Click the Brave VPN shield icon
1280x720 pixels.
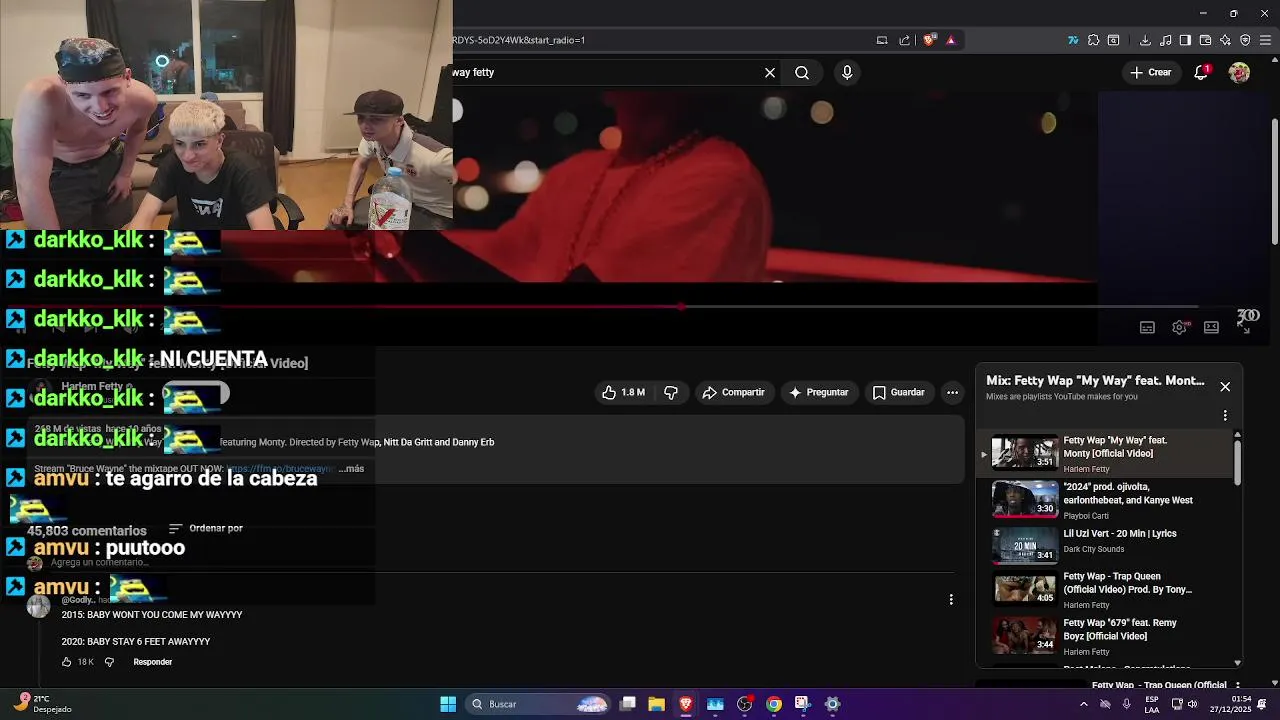[x=1245, y=40]
